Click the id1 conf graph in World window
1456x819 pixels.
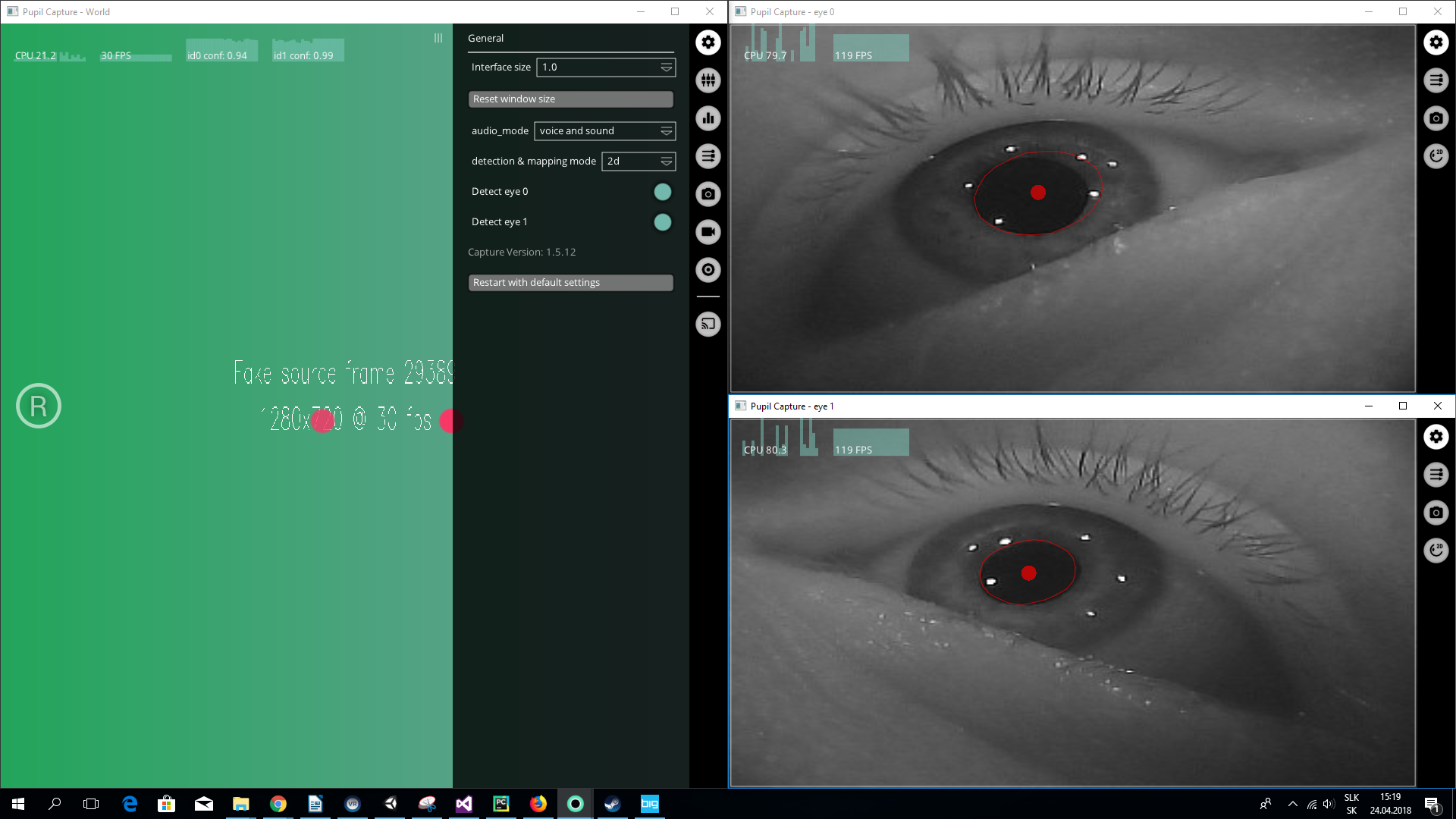pos(308,50)
